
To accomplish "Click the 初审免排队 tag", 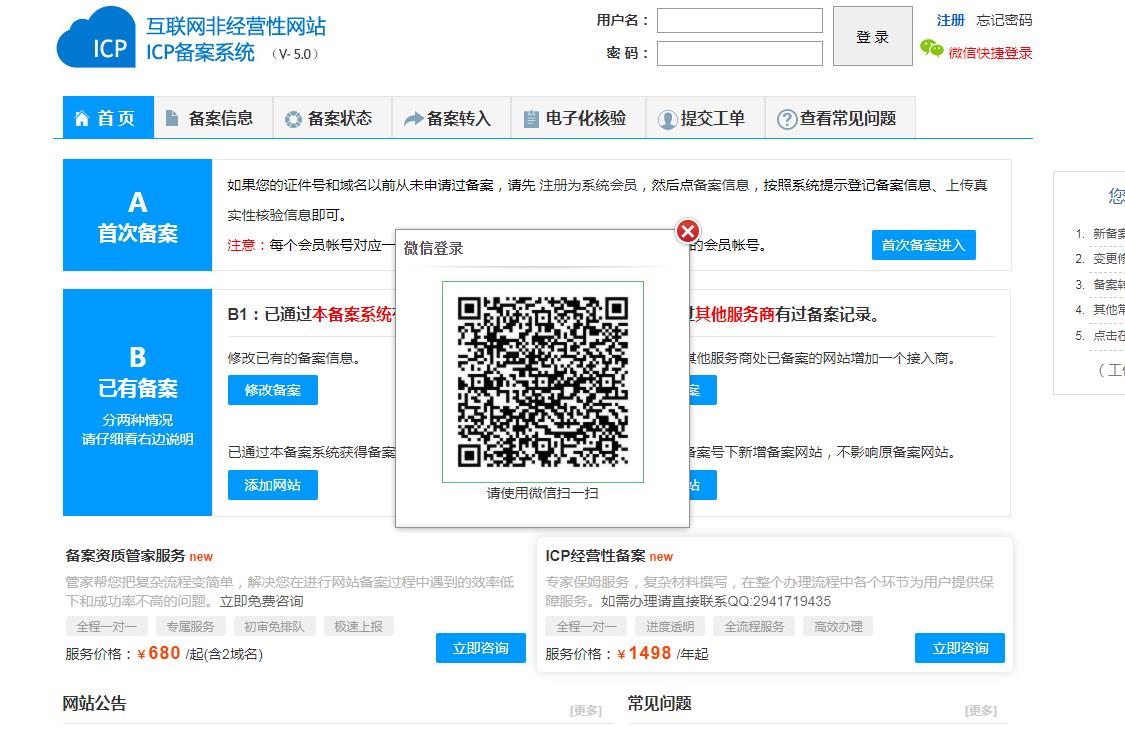I will tap(274, 626).
